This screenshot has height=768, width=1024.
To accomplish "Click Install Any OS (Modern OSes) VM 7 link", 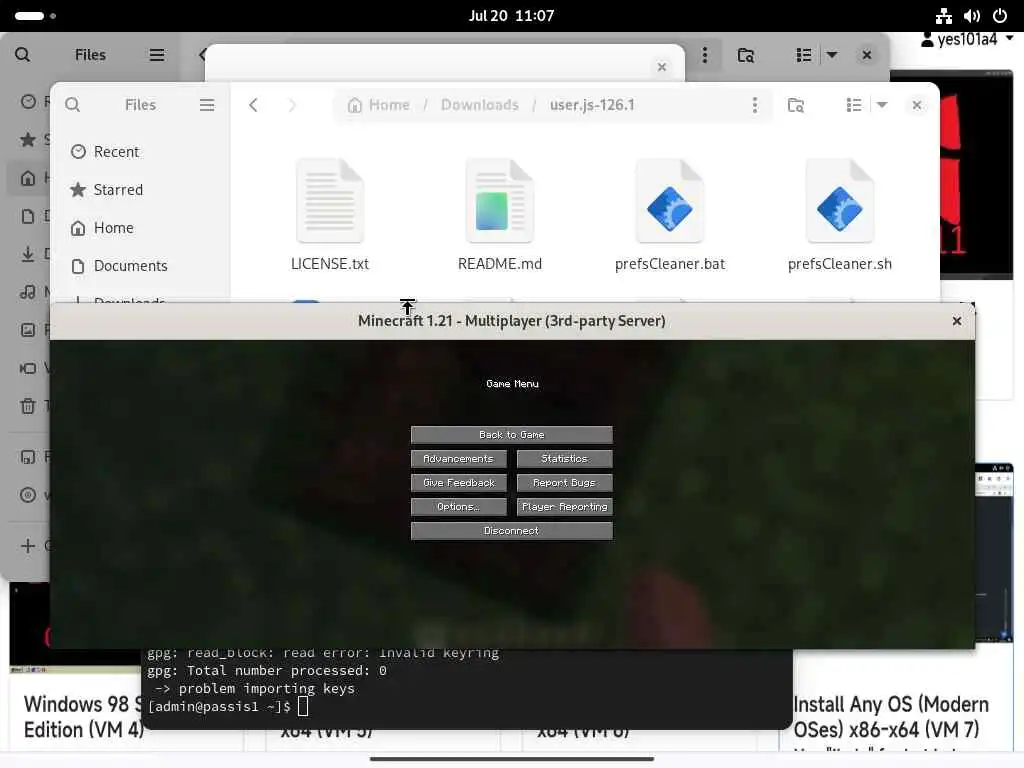I will click(x=891, y=716).
